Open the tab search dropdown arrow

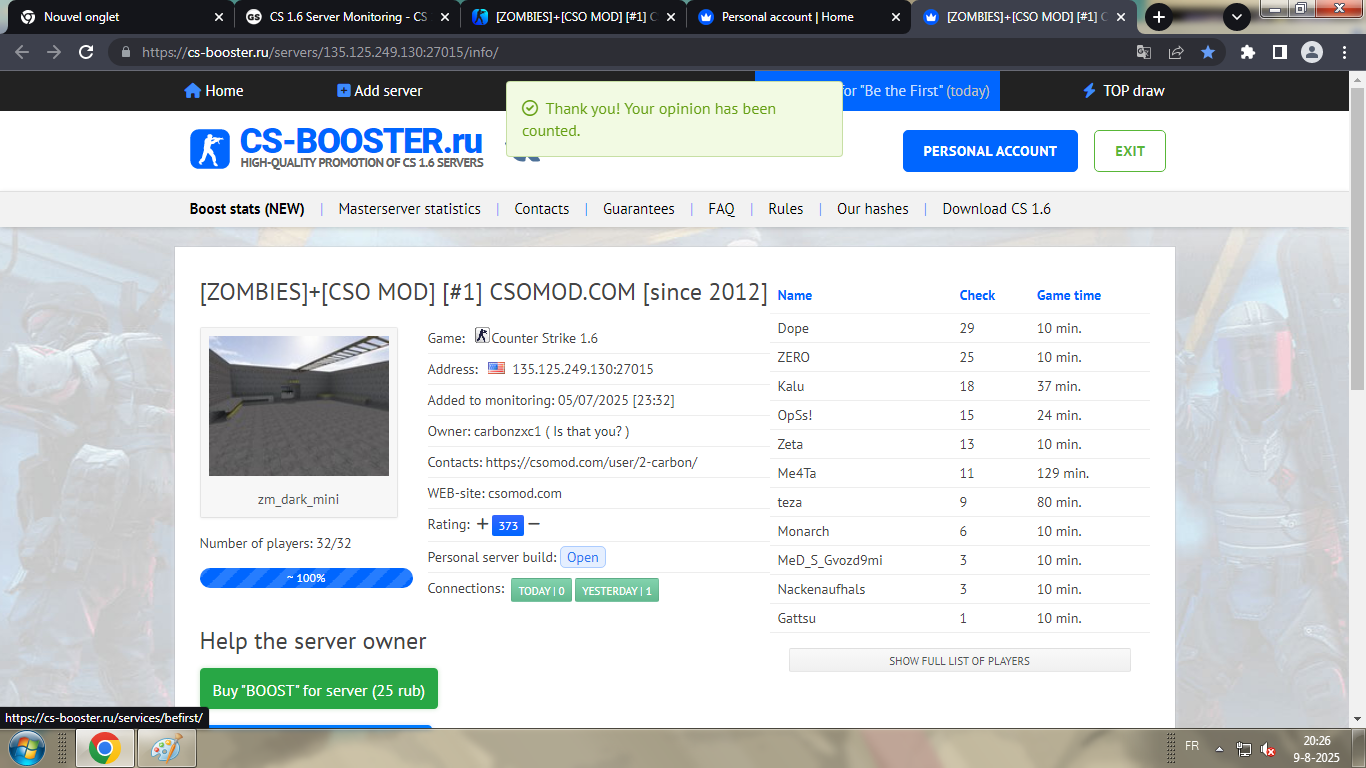tap(1237, 16)
